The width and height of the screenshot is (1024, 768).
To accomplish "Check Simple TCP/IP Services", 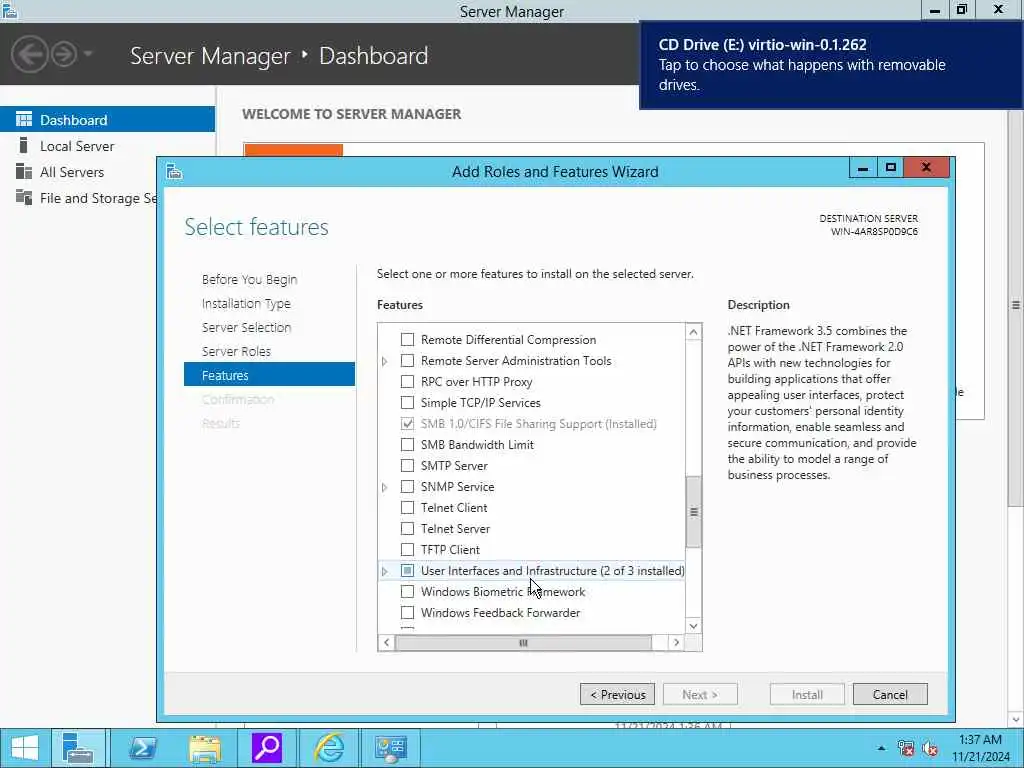I will point(407,402).
